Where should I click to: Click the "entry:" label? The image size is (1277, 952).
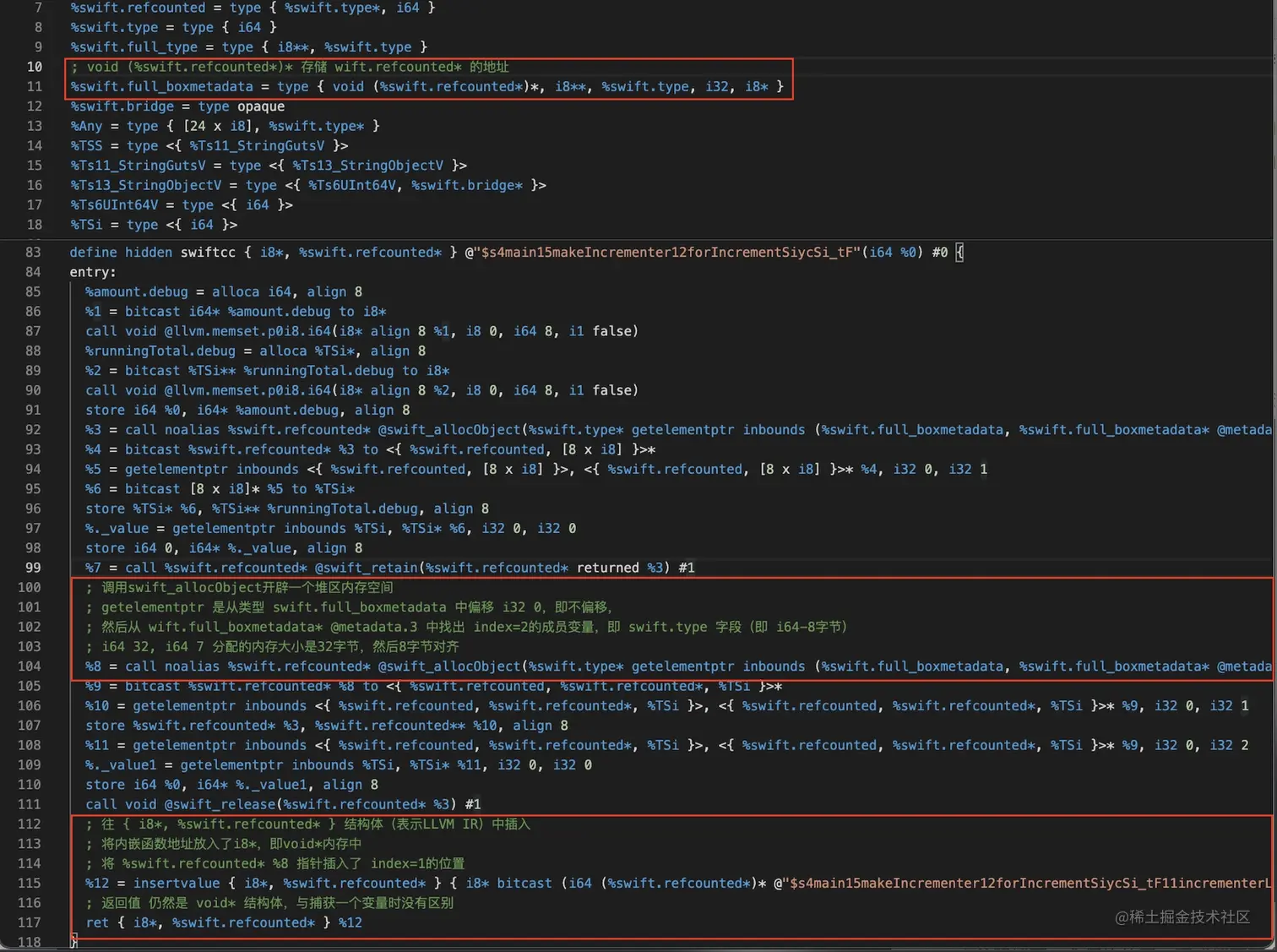coord(93,272)
